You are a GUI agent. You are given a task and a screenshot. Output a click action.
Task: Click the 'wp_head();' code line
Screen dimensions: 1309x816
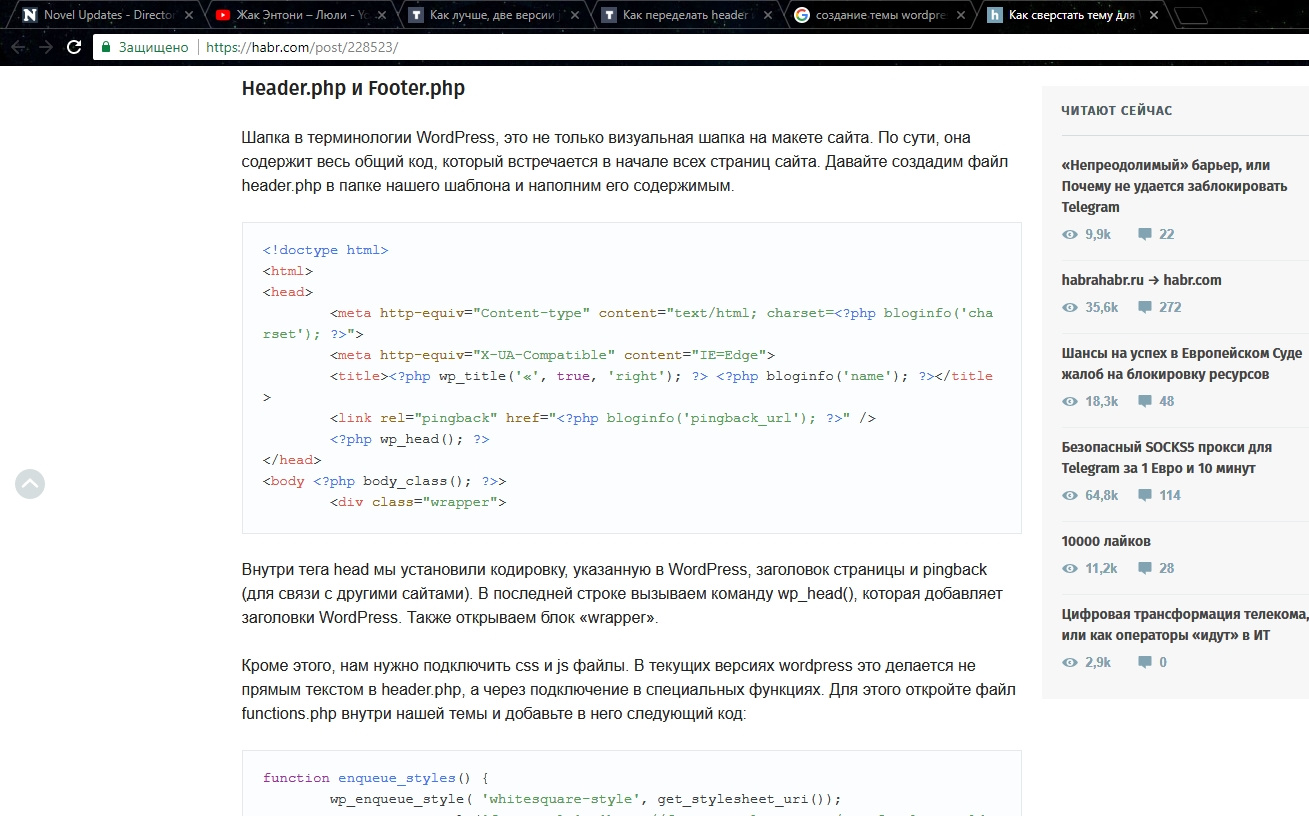click(x=410, y=439)
